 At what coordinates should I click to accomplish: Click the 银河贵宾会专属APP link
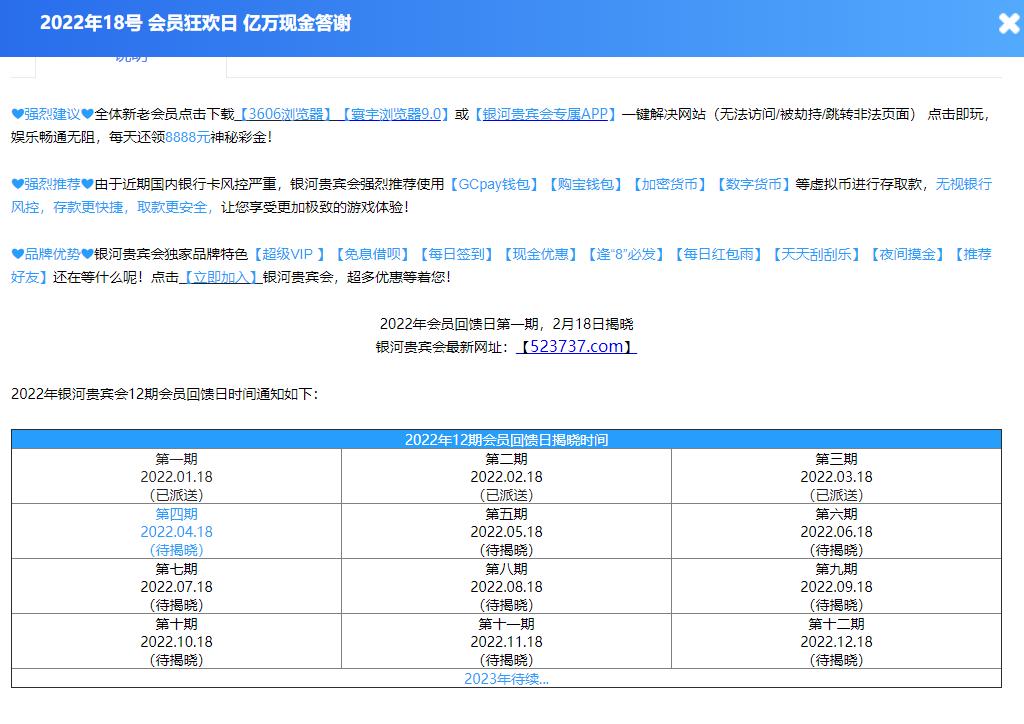point(545,114)
